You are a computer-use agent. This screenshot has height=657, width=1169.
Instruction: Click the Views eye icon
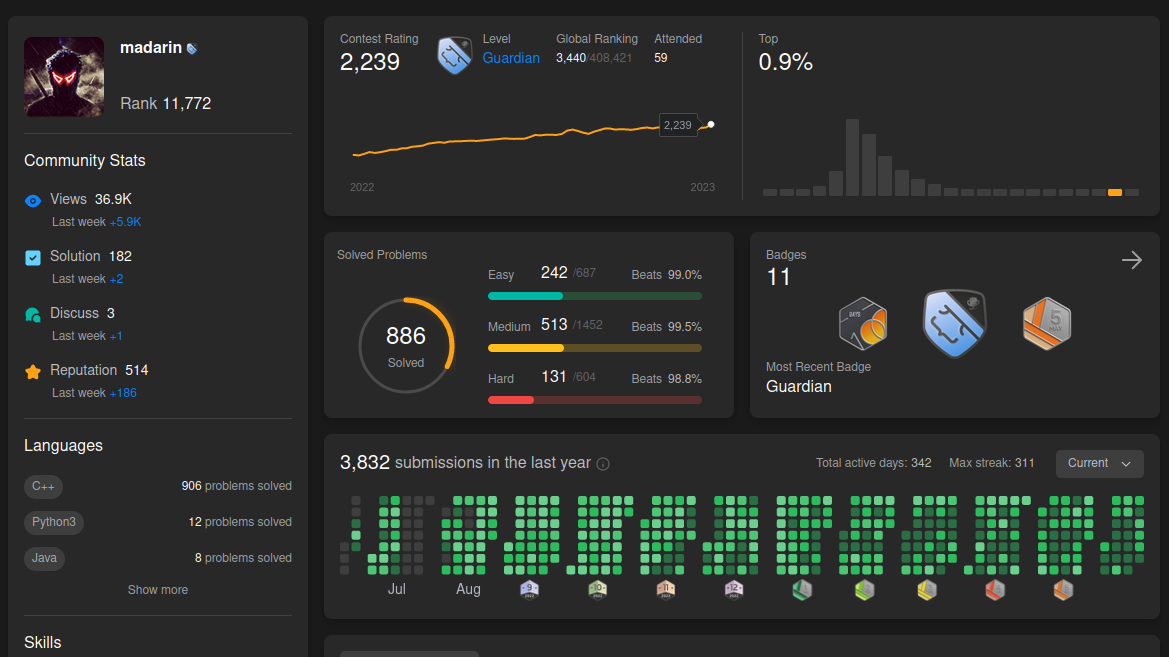(x=33, y=201)
